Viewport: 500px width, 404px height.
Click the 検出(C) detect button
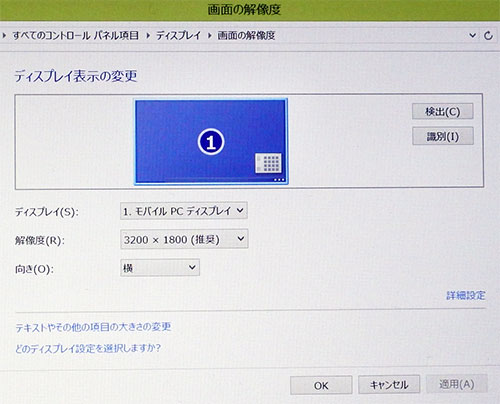[443, 111]
